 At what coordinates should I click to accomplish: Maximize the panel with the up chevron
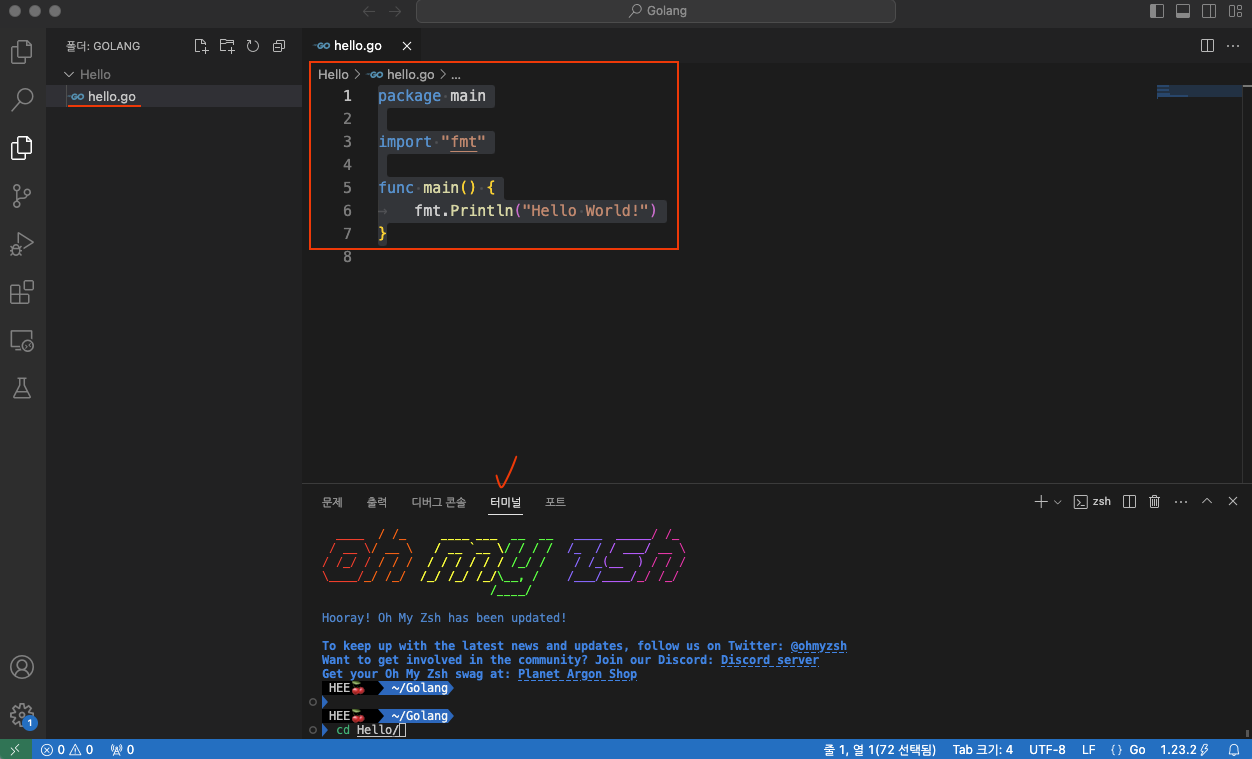1207,501
